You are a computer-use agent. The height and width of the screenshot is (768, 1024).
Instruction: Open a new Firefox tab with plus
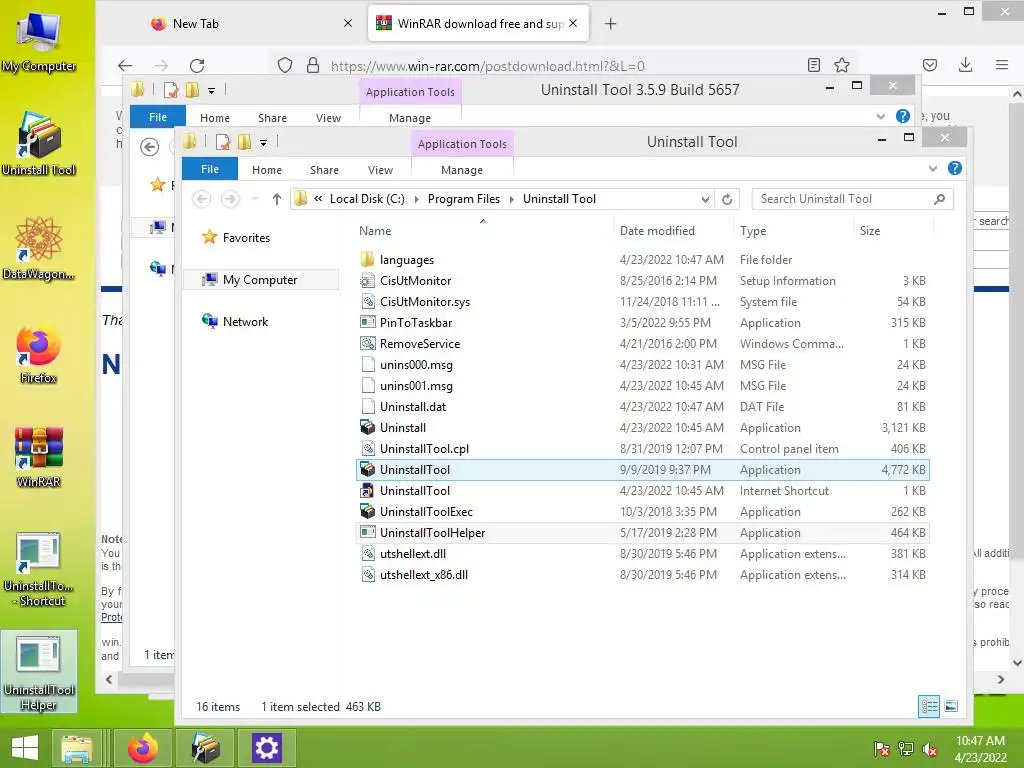[610, 24]
